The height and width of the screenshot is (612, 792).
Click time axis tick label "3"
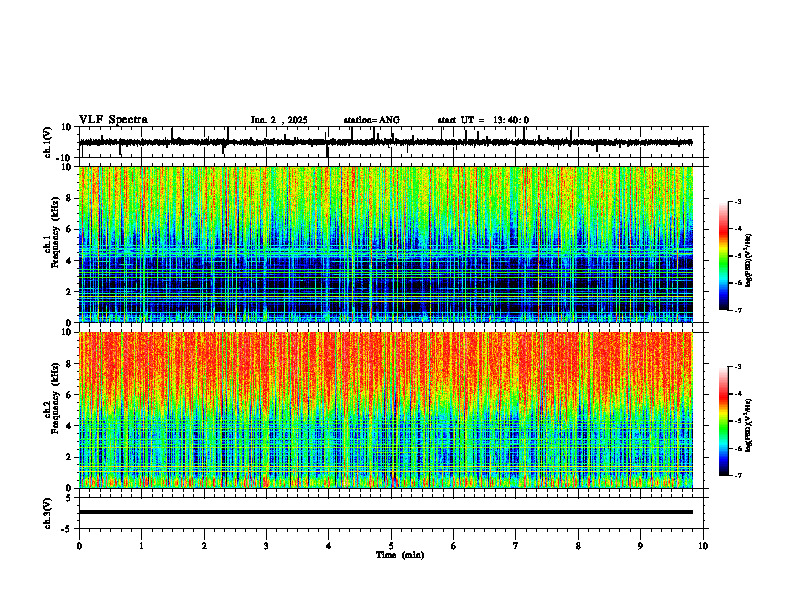266,546
